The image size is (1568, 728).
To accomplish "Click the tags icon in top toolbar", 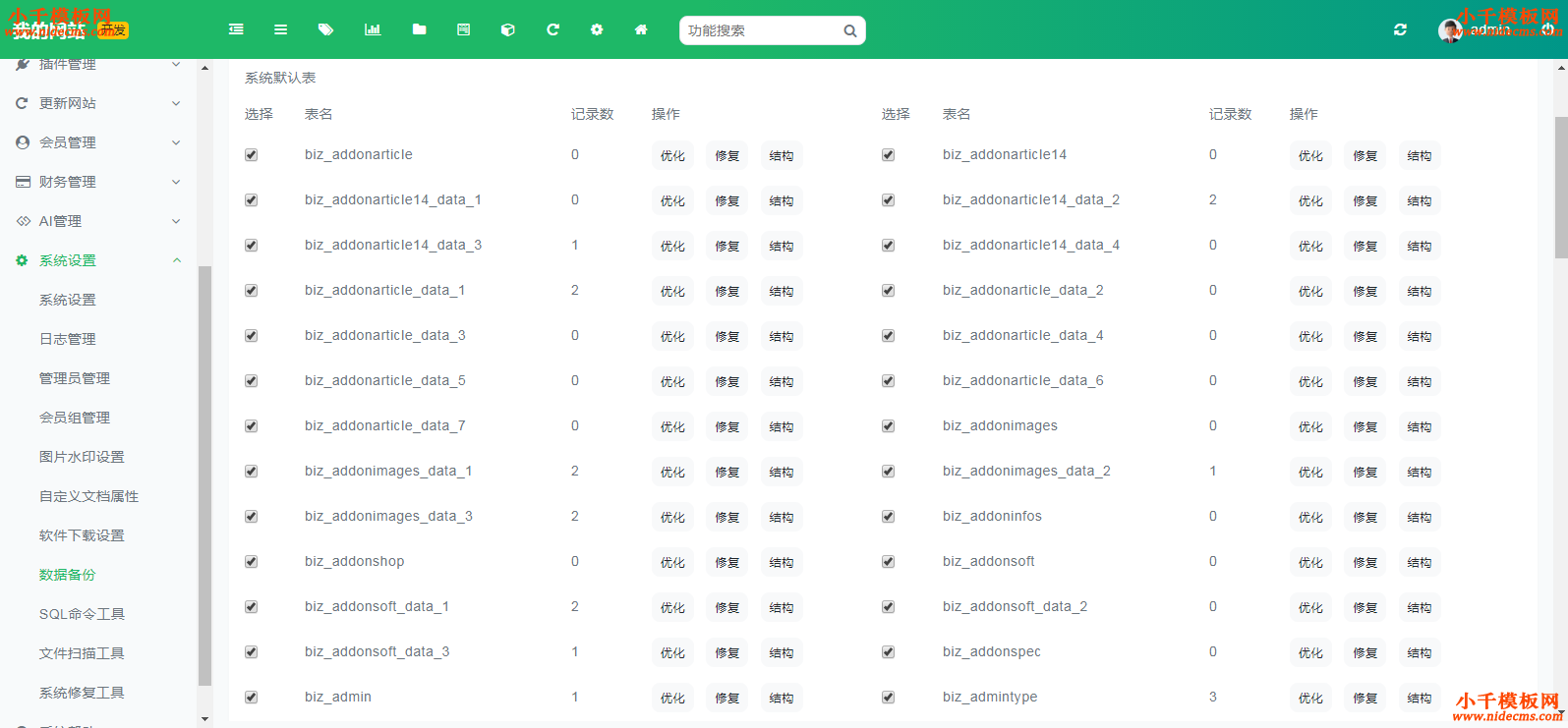I will tap(325, 30).
